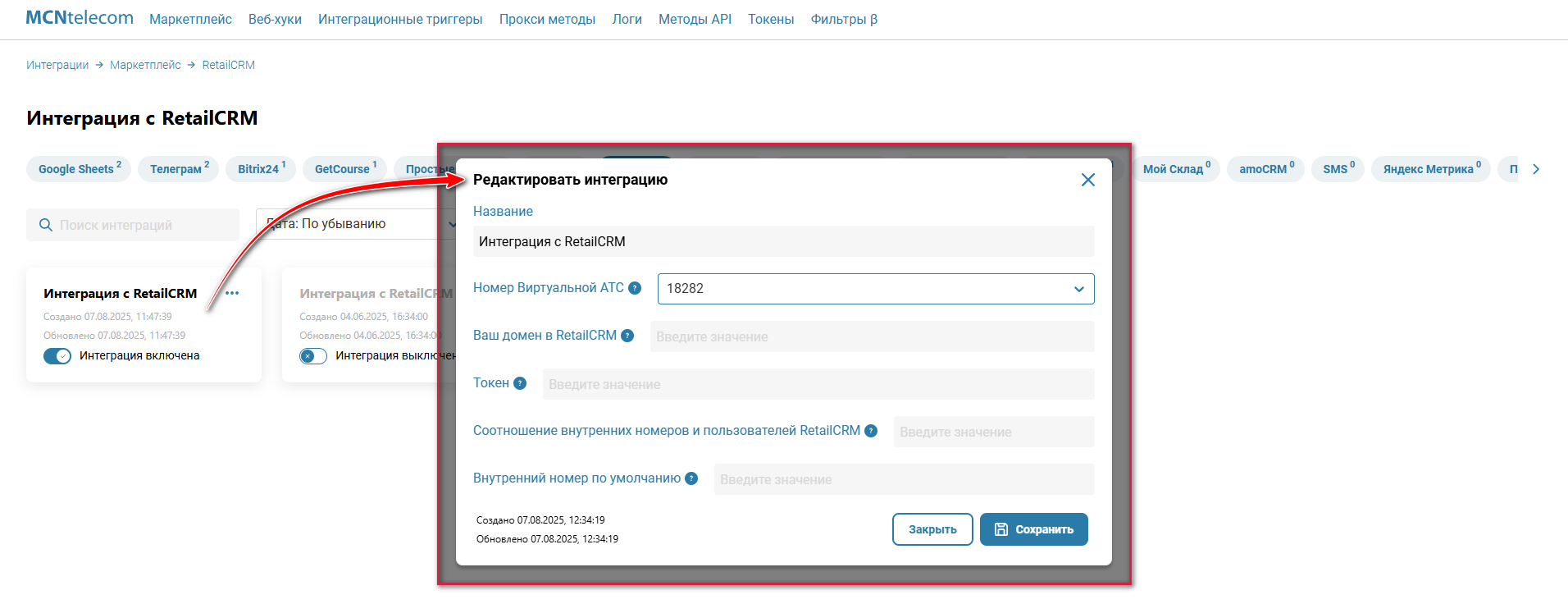Open Фильтры β menu item
Image resolution: width=1568 pixels, height=604 pixels.
tap(844, 19)
